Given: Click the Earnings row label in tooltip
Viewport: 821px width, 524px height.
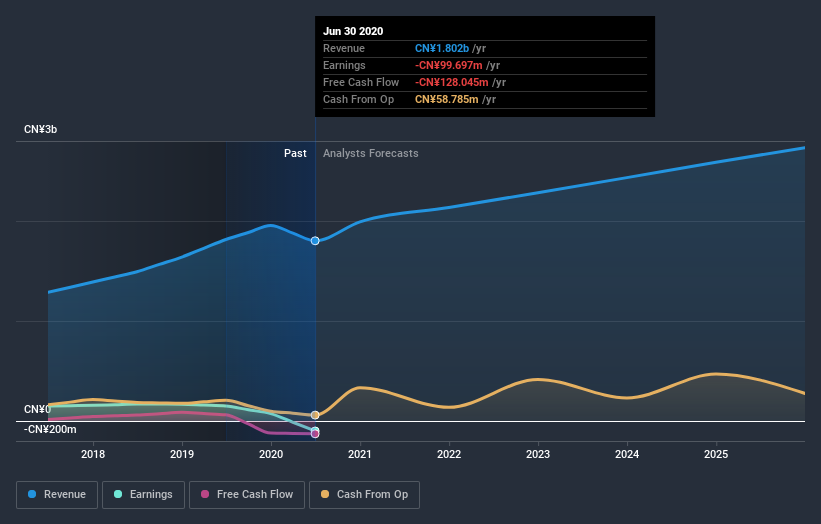Looking at the screenshot, I should point(345,65).
